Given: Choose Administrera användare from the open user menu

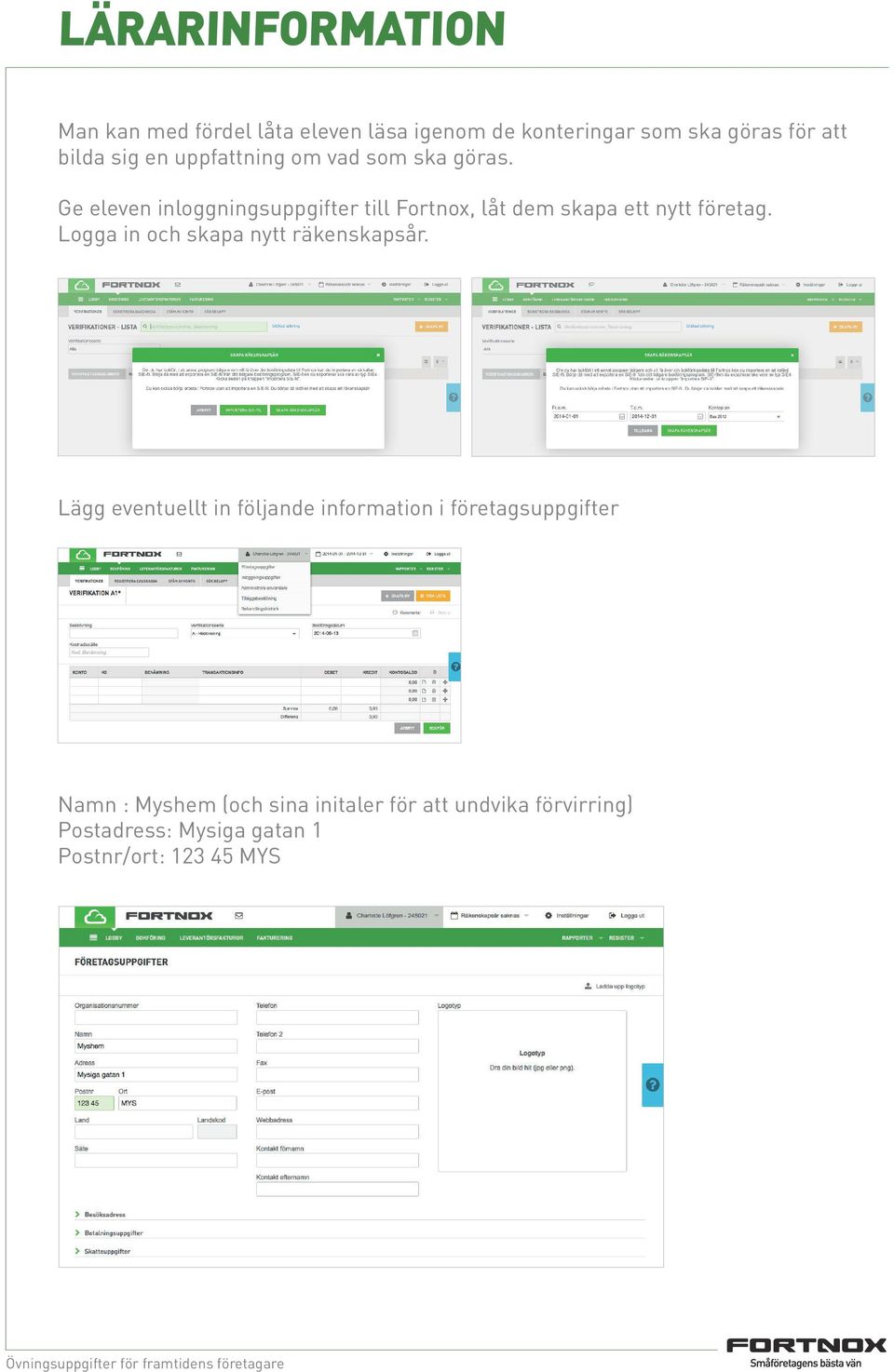Looking at the screenshot, I should [264, 588].
